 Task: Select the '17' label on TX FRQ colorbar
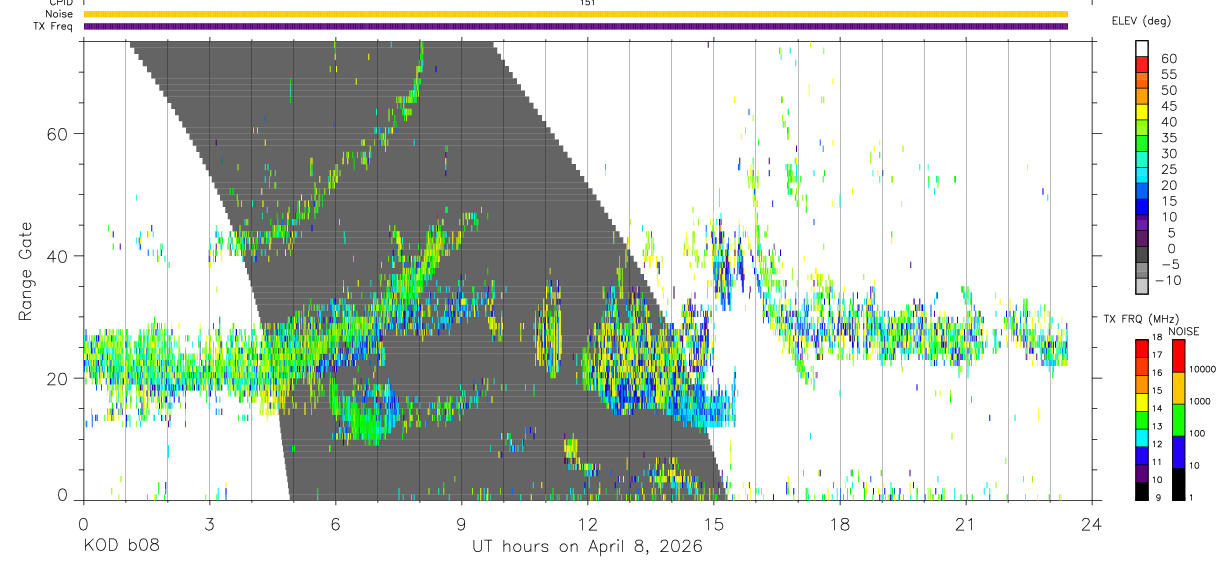coord(1157,355)
